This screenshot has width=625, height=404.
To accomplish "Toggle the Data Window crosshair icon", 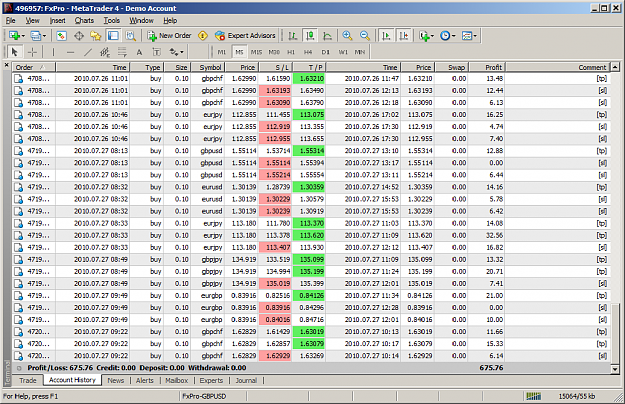I will [x=79, y=36].
